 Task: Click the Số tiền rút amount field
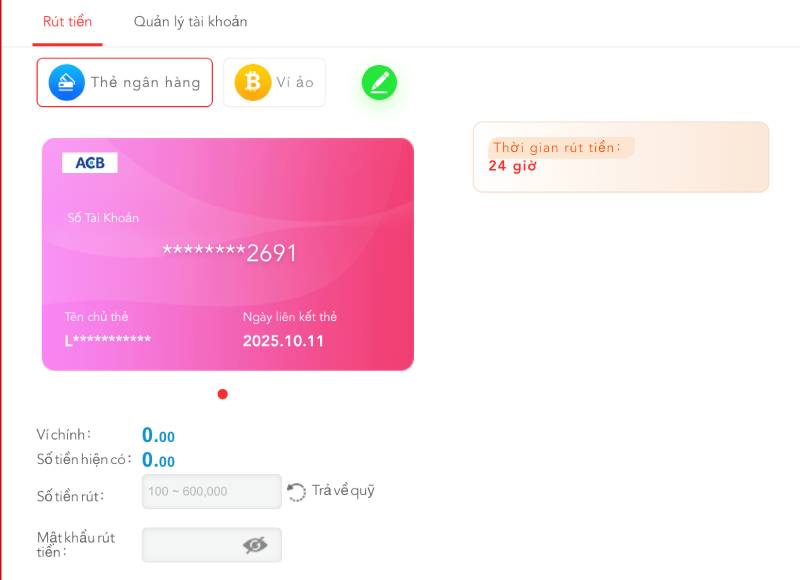(x=211, y=492)
